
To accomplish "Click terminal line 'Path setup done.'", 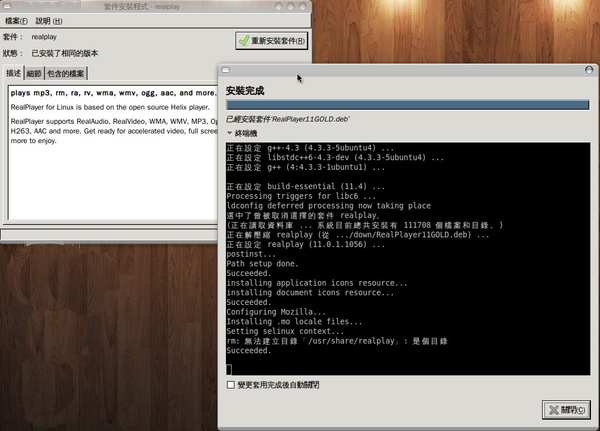I will coord(262,264).
